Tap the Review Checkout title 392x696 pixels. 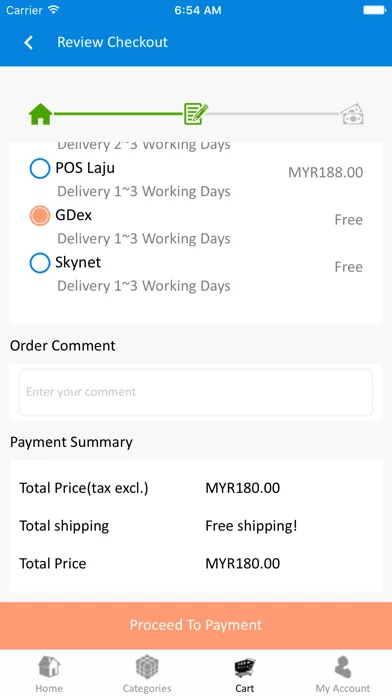(x=112, y=42)
